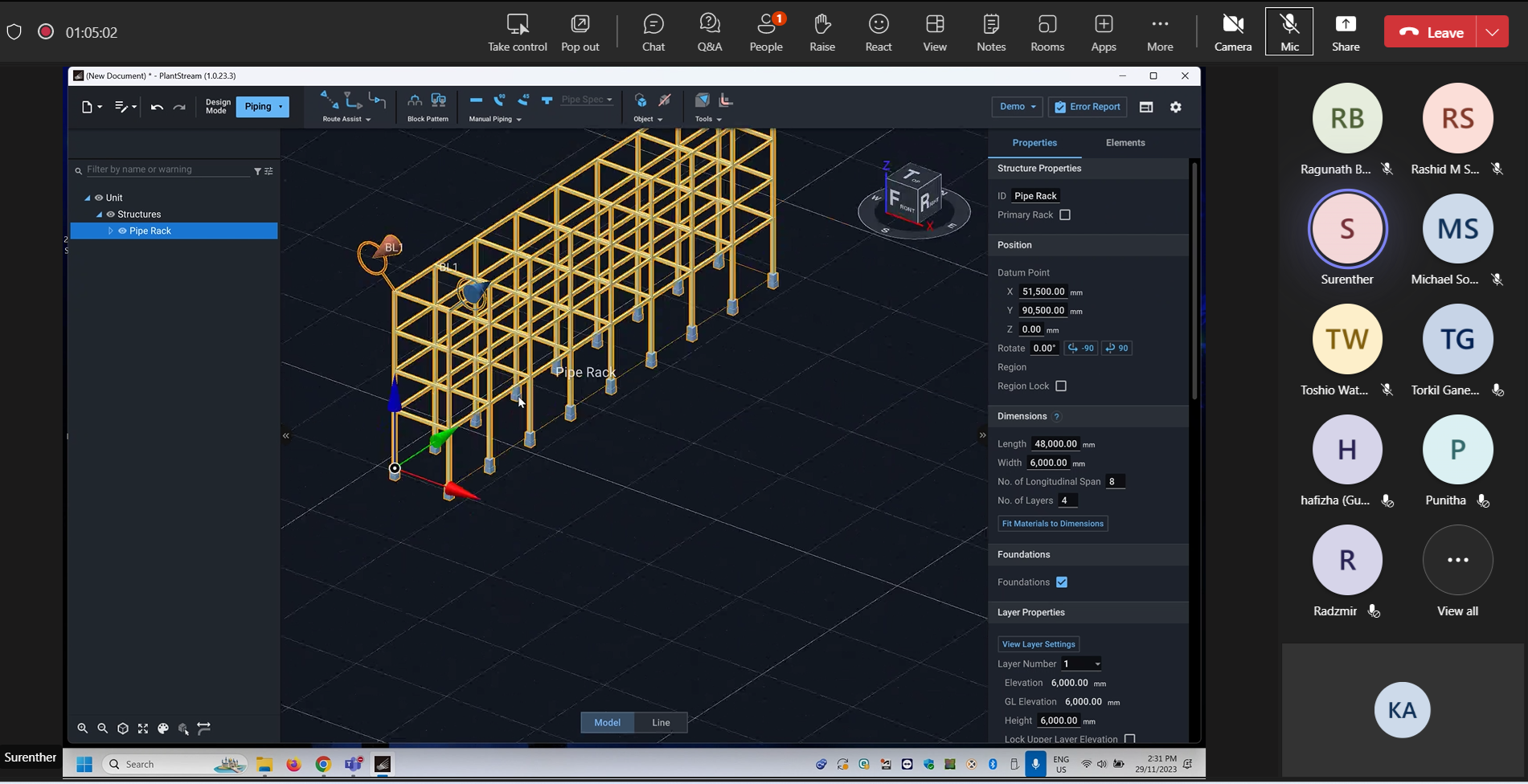Screen dimensions: 1528x784
Task: Toggle visibility eye of Unit node
Action: (99, 198)
